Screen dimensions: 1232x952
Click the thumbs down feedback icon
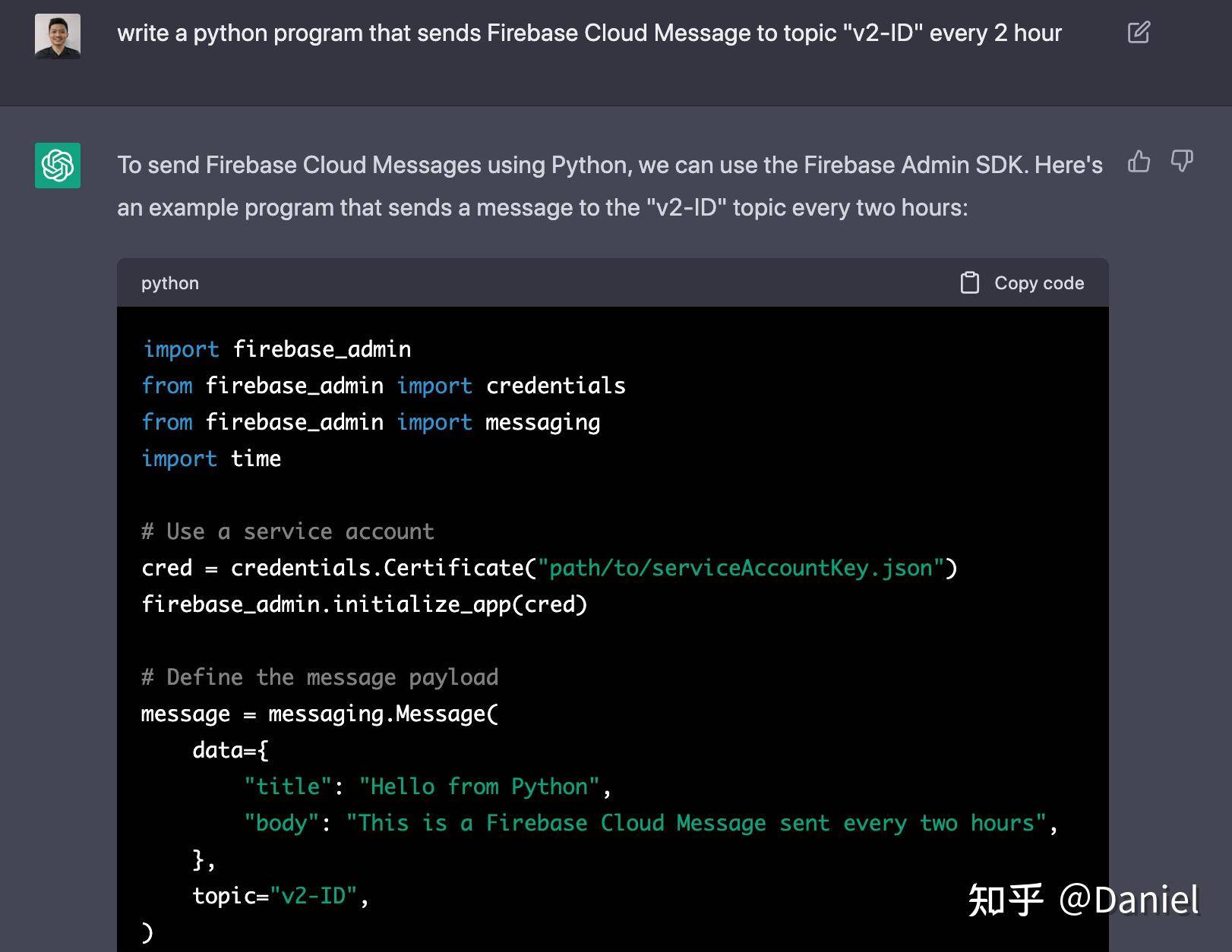(1182, 162)
